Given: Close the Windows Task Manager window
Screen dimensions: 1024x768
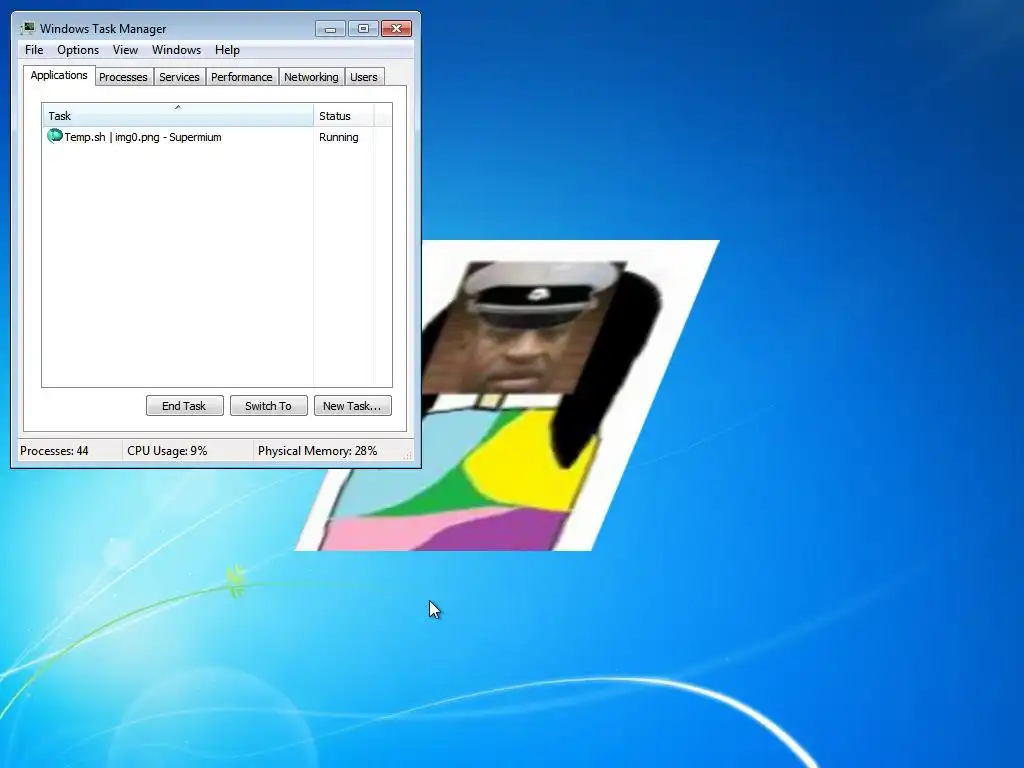Looking at the screenshot, I should [396, 29].
